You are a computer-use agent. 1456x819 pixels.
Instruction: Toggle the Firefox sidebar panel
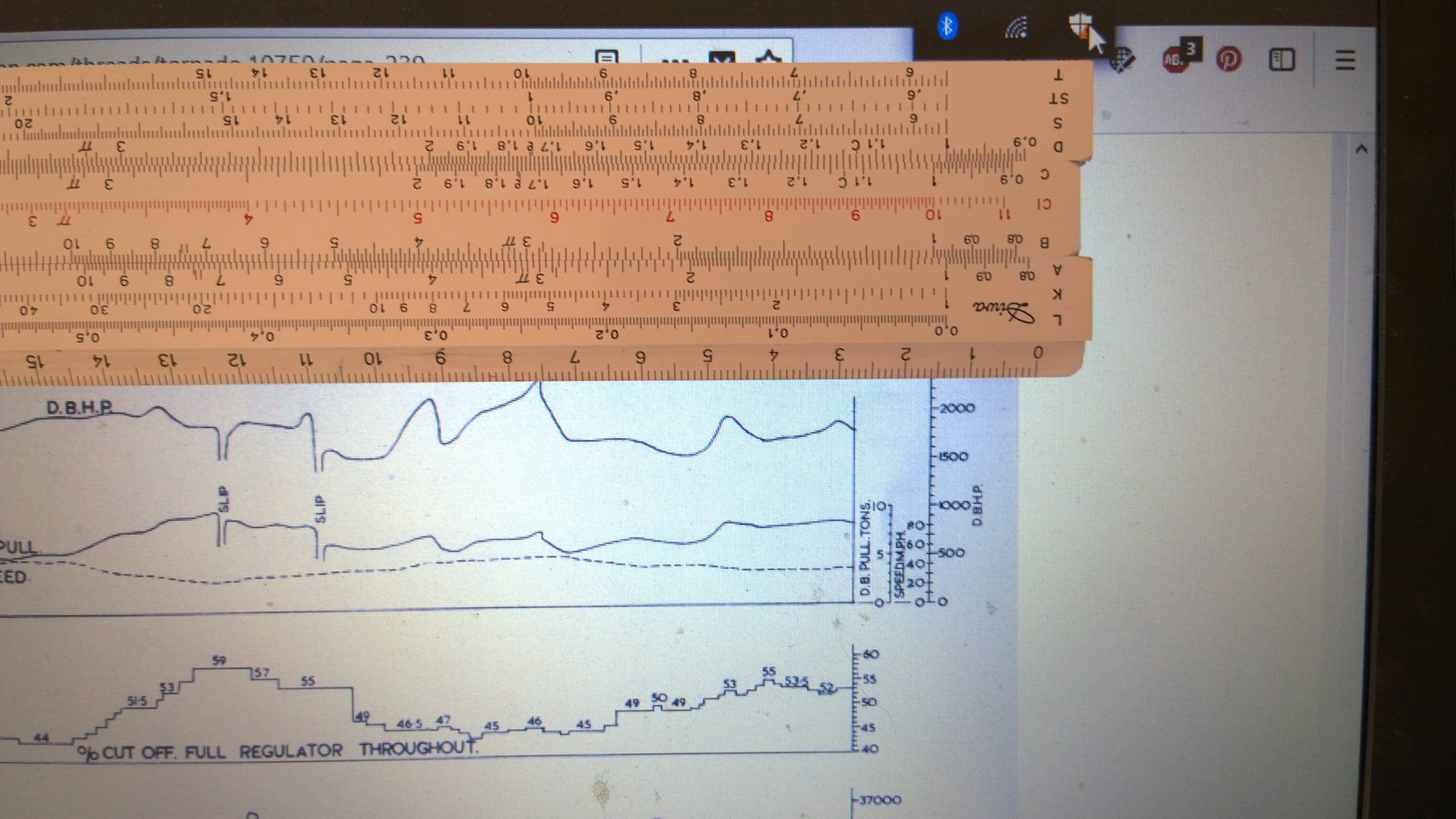click(1282, 59)
